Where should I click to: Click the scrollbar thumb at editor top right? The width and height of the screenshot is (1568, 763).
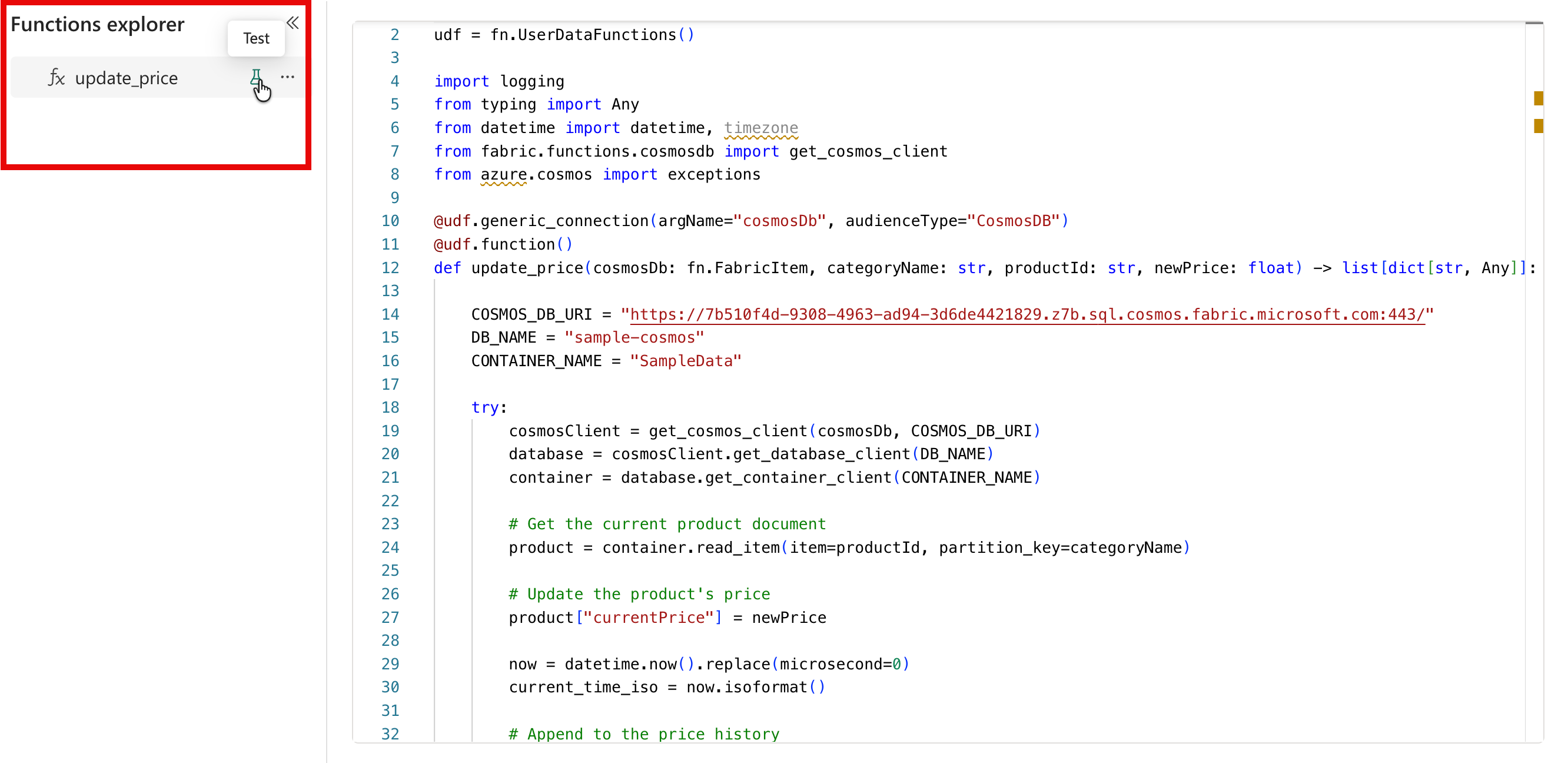coord(1534,23)
